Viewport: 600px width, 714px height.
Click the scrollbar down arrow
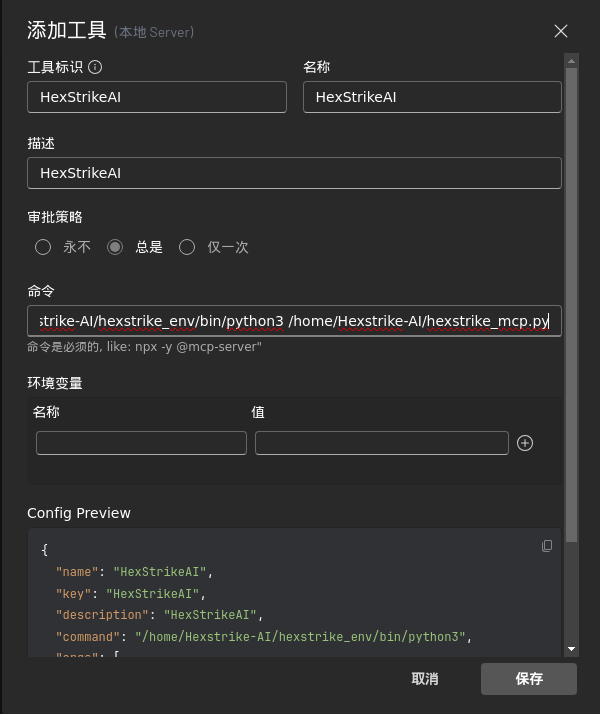coord(571,649)
